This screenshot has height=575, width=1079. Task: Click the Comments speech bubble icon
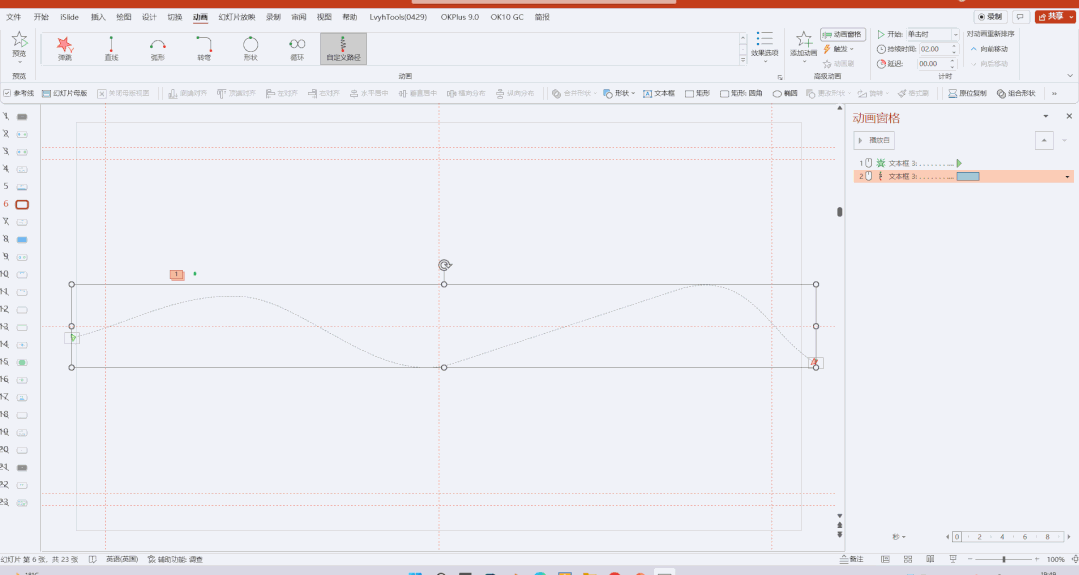coord(1021,17)
